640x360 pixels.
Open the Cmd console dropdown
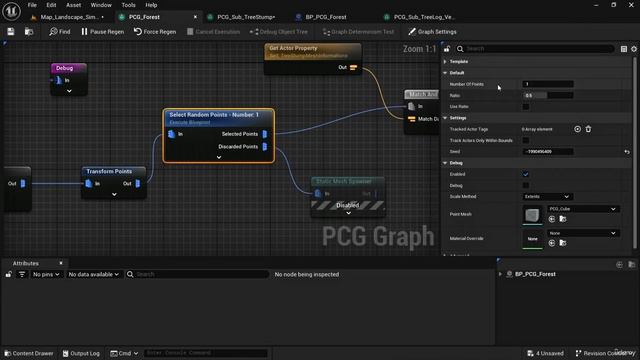click(124, 353)
